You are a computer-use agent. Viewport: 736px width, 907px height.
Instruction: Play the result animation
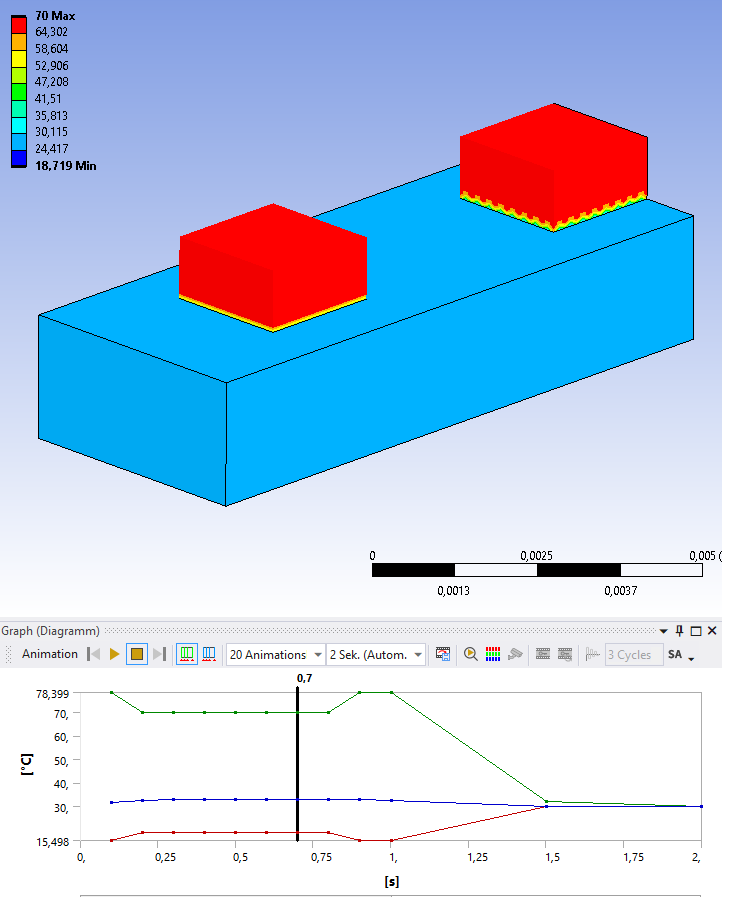coord(115,654)
